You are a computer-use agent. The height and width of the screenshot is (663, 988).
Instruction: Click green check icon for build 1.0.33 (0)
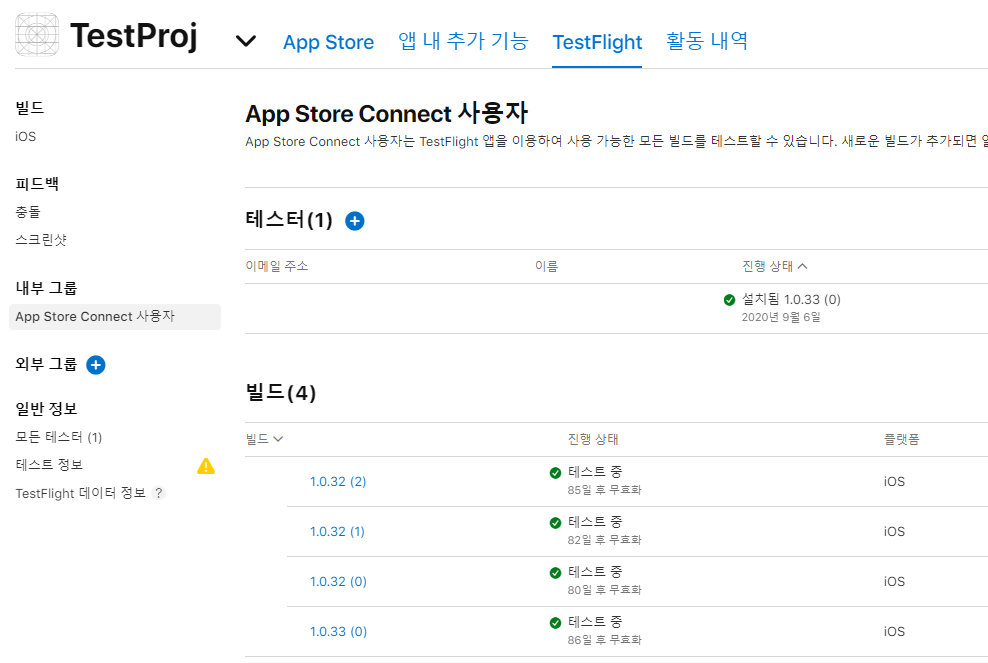(555, 623)
